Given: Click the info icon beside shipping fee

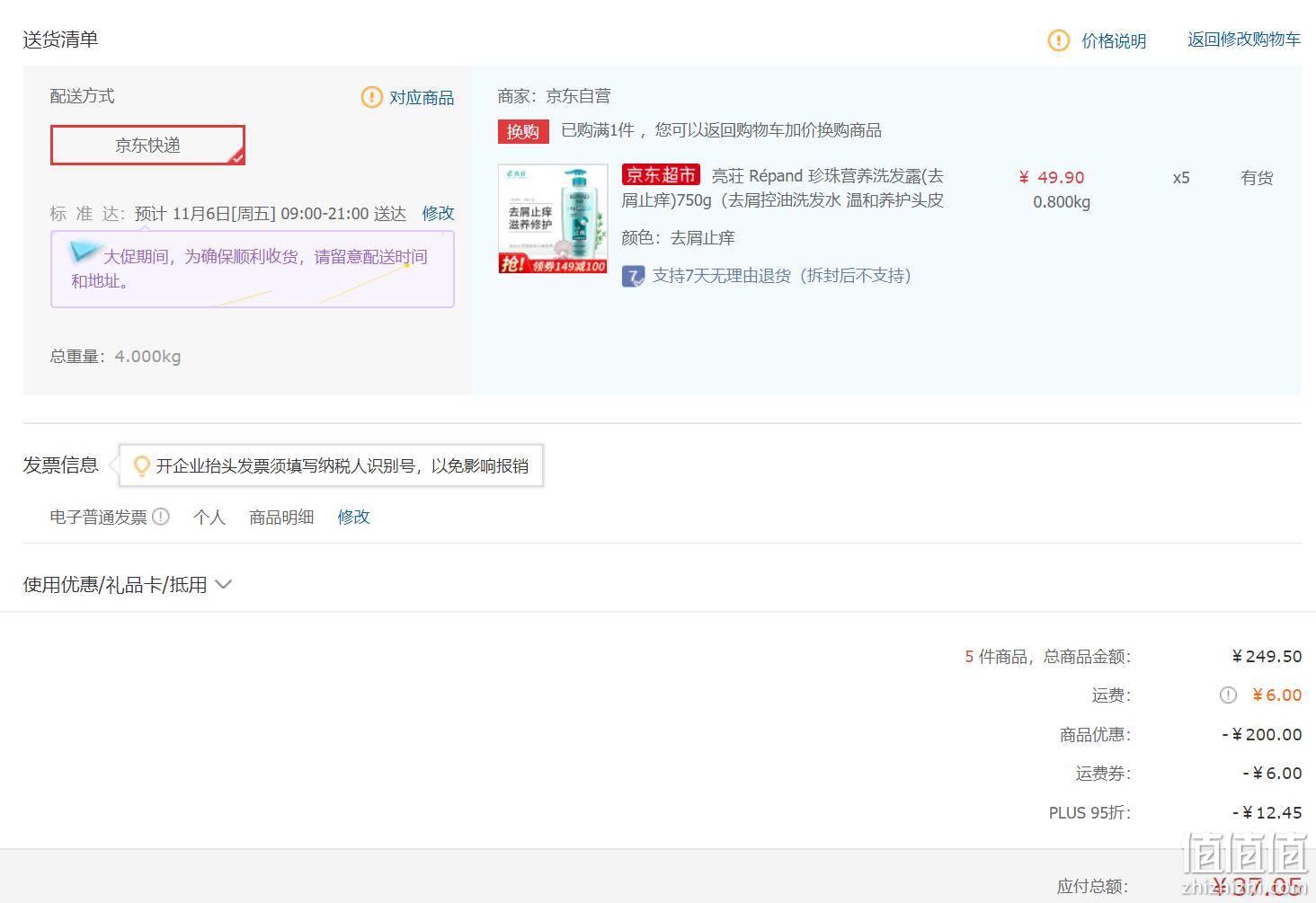Looking at the screenshot, I should pyautogui.click(x=1228, y=695).
